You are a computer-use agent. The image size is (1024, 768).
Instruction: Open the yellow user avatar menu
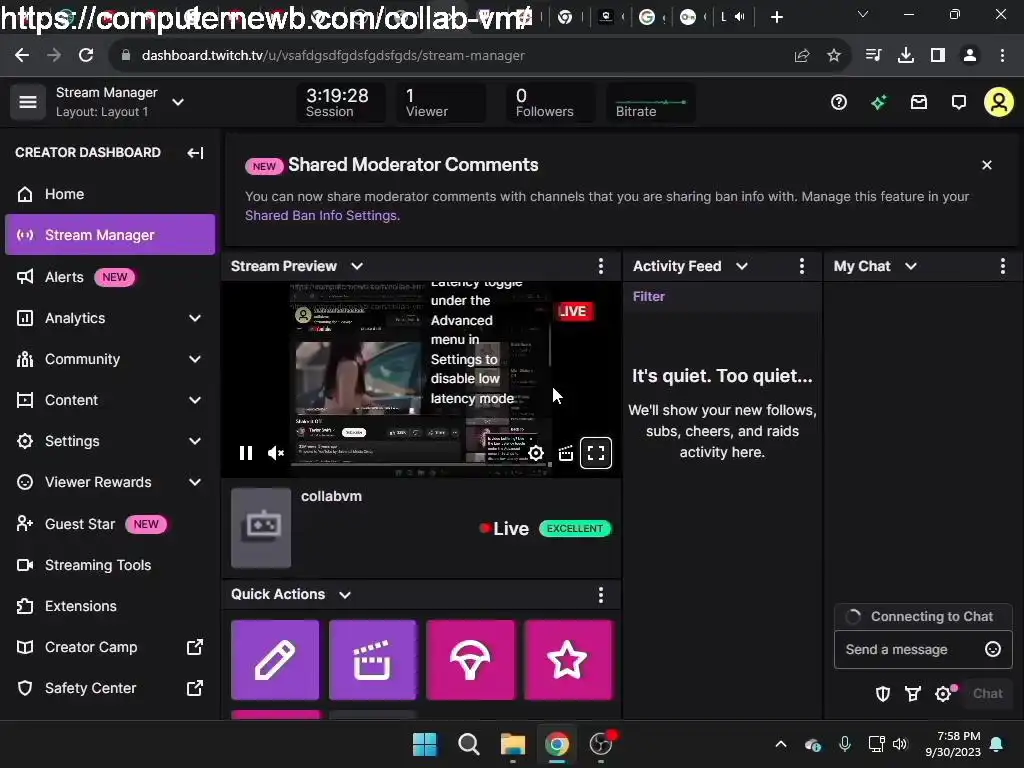pos(999,102)
